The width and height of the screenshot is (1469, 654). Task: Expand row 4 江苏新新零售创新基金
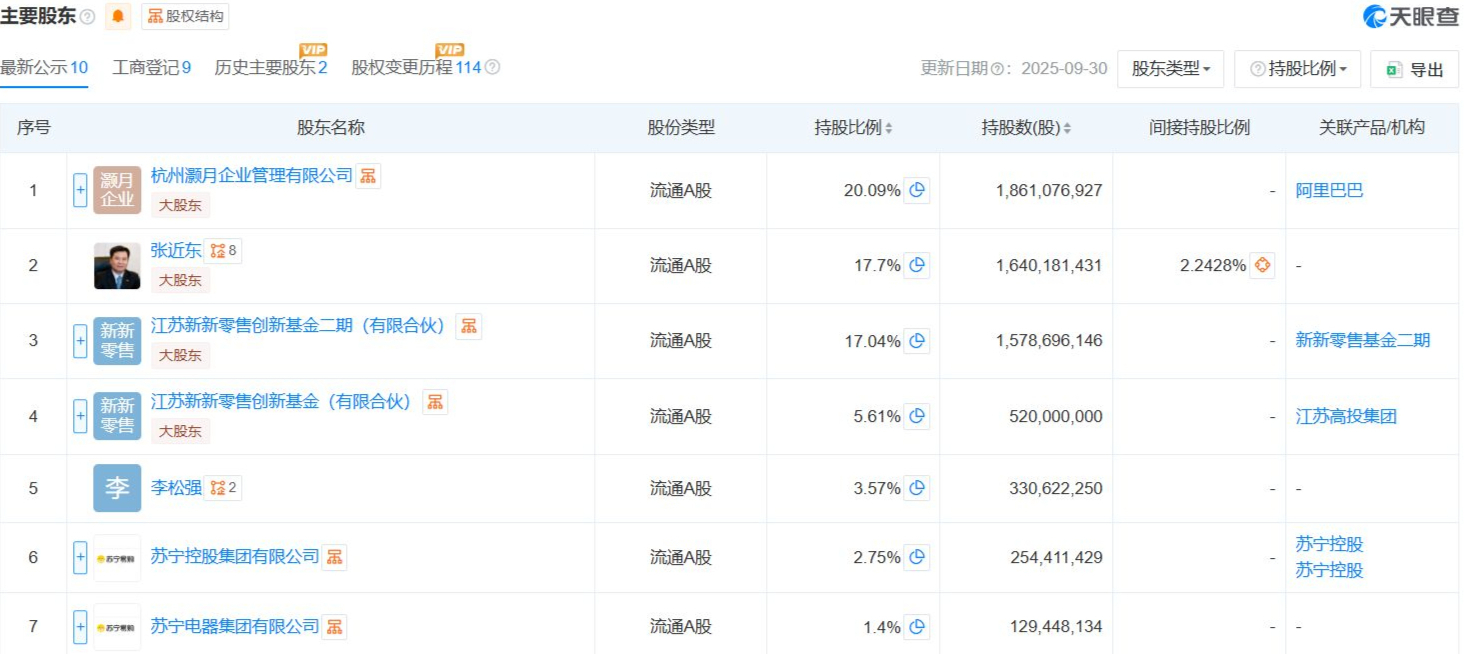80,416
